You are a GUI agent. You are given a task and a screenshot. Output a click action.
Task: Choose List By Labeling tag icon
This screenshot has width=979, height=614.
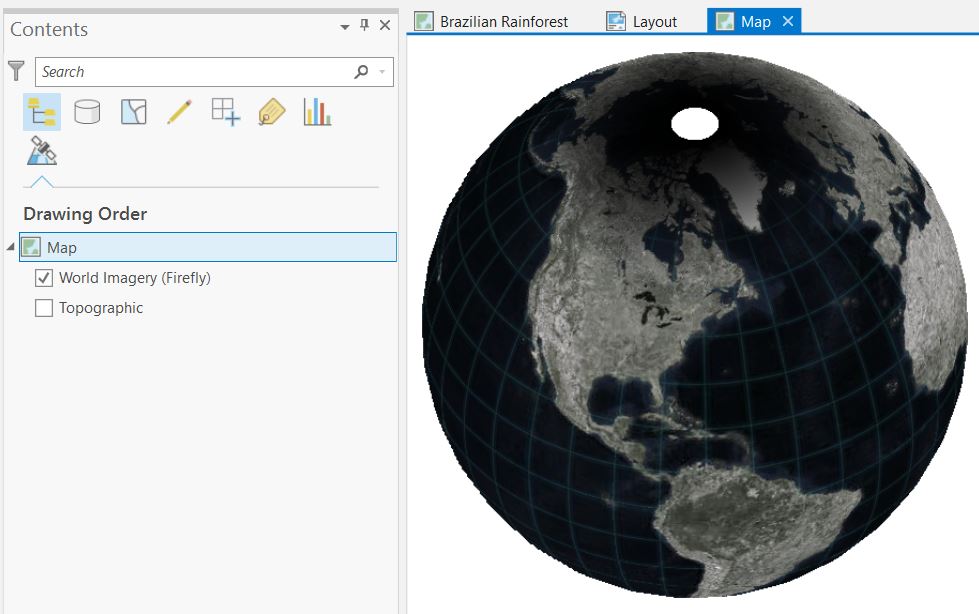(x=272, y=112)
